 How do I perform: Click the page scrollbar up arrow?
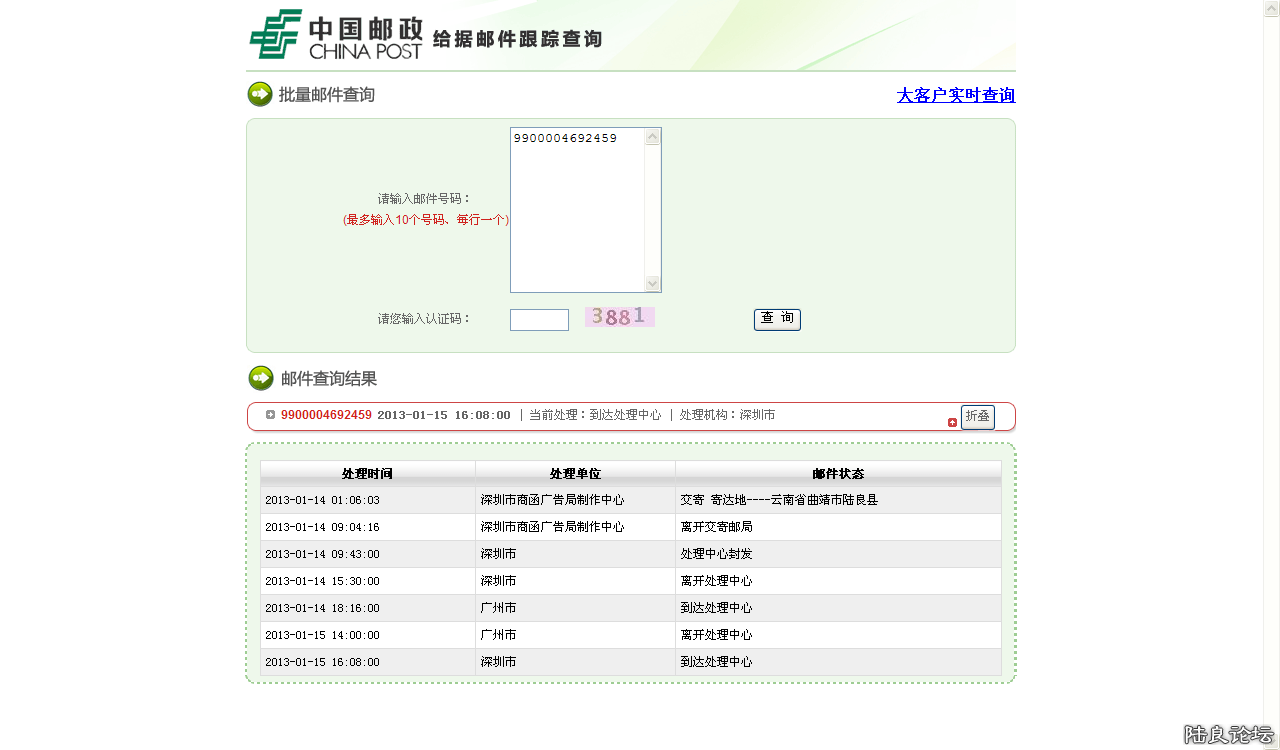pyautogui.click(x=1271, y=8)
